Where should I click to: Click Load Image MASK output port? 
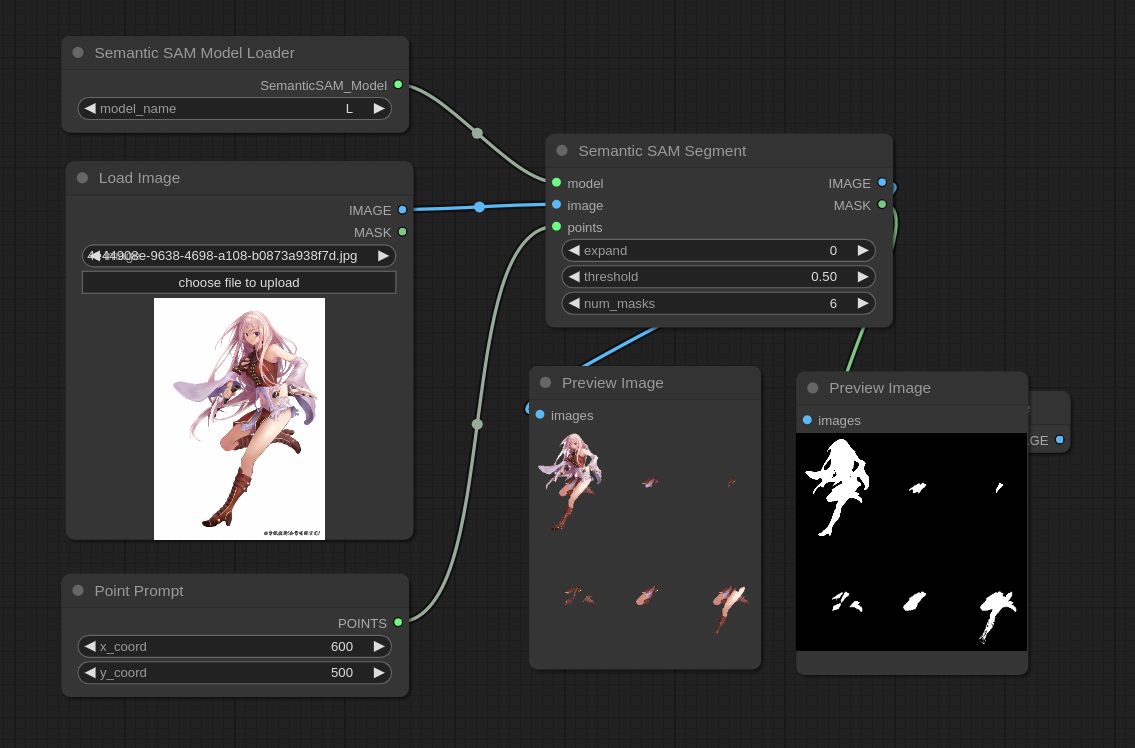[x=402, y=232]
